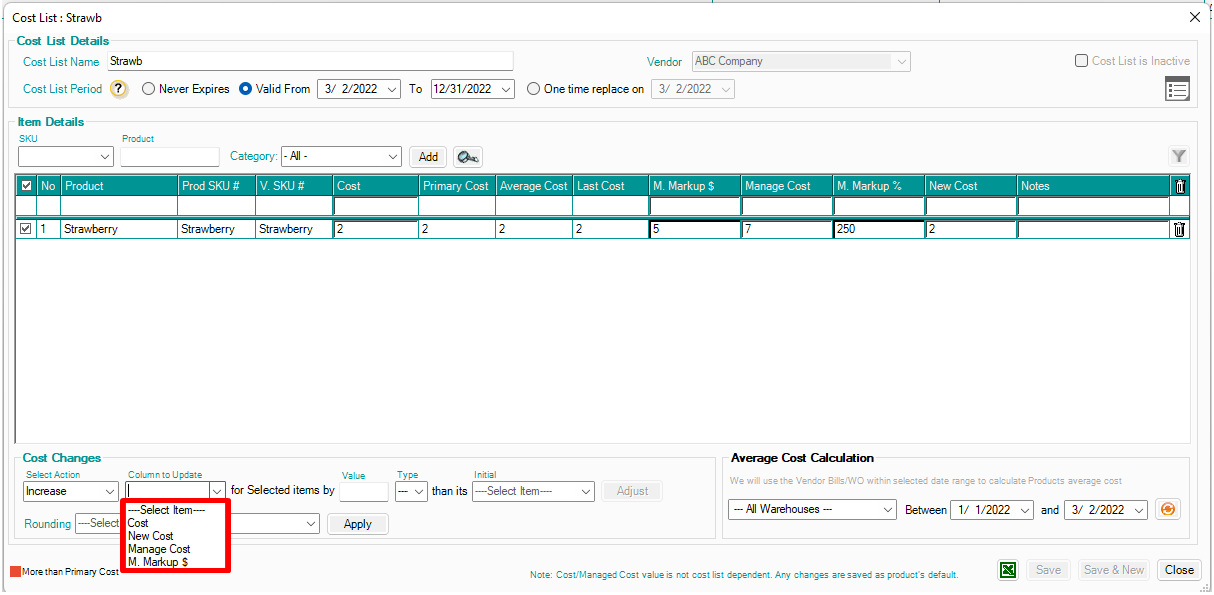Choose New Cost from the dropdown list
The image size is (1214, 595).
click(150, 536)
